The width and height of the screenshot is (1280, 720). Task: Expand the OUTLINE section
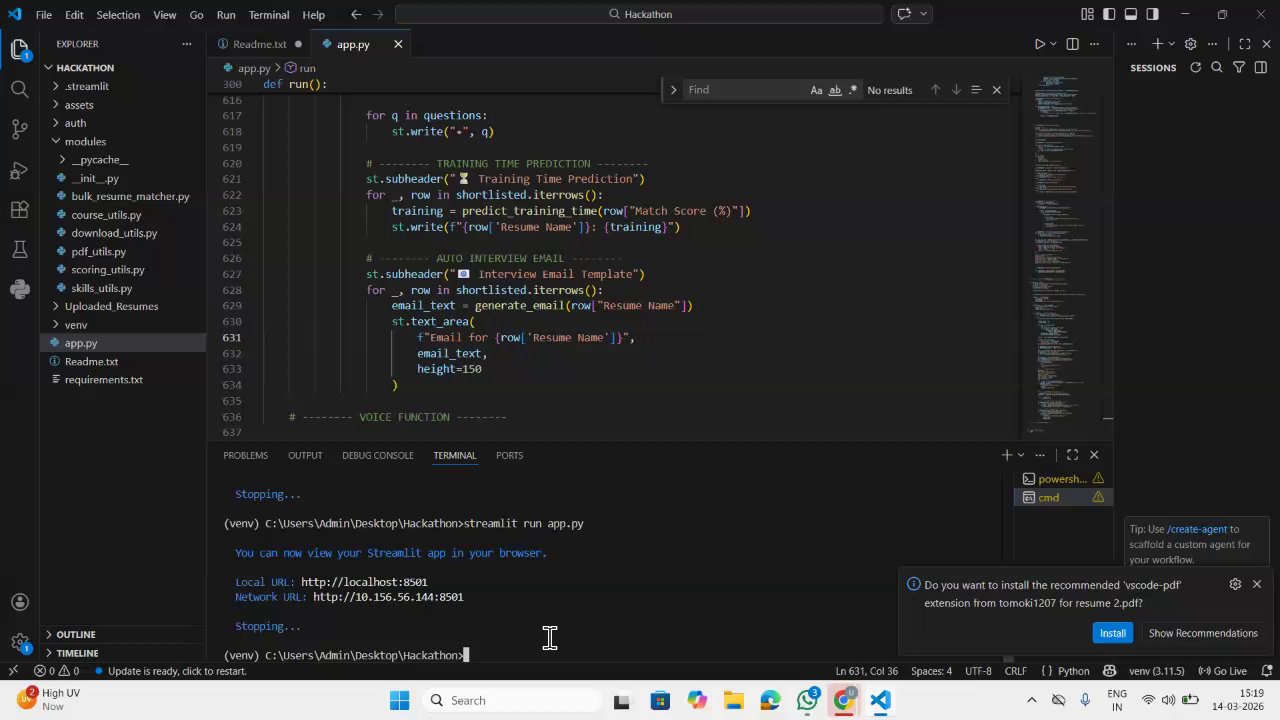tap(76, 634)
